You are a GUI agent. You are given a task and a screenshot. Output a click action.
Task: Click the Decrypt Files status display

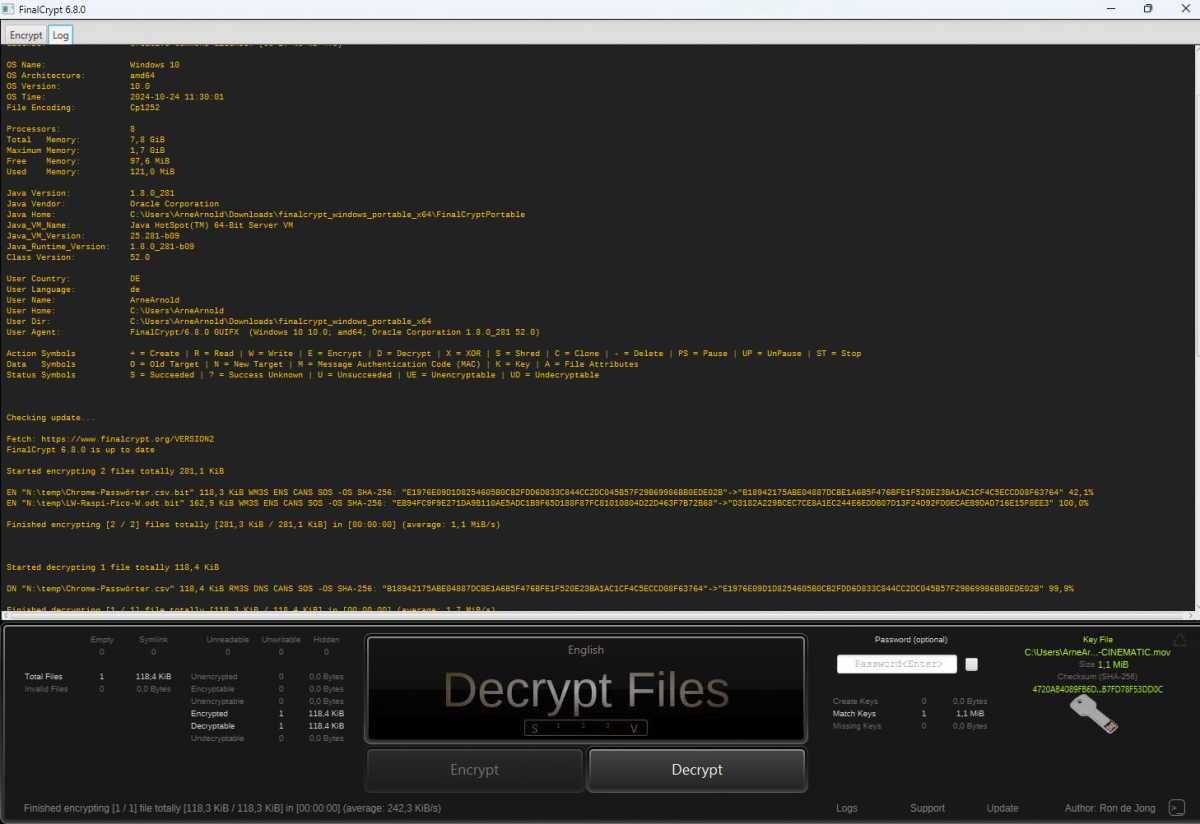coord(586,690)
